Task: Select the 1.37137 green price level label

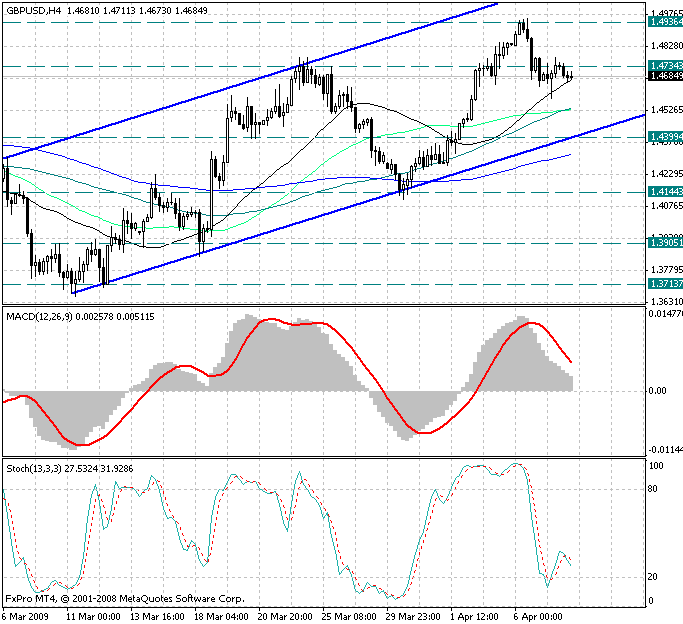Action: click(665, 284)
